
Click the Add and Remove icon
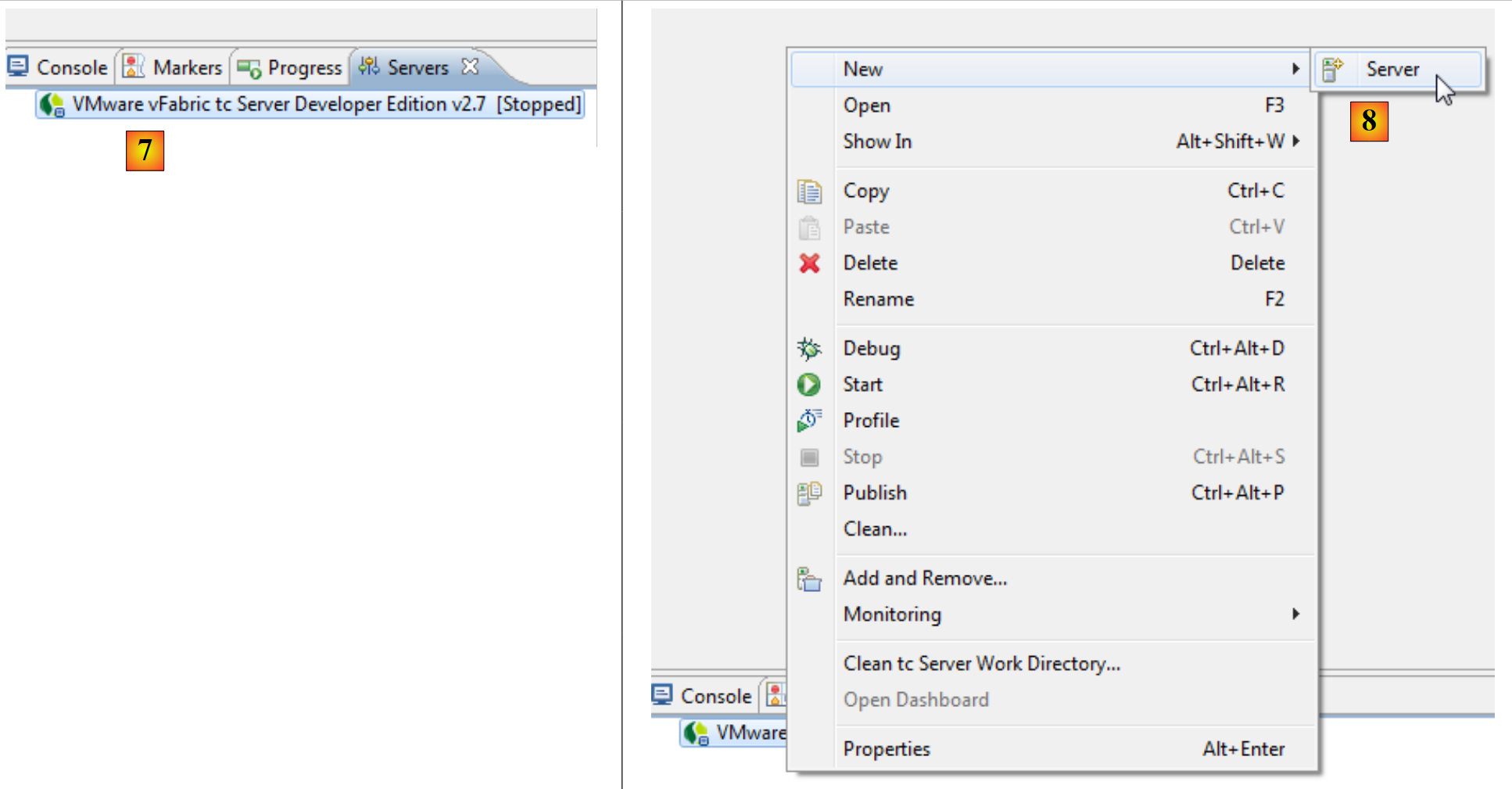coord(809,579)
